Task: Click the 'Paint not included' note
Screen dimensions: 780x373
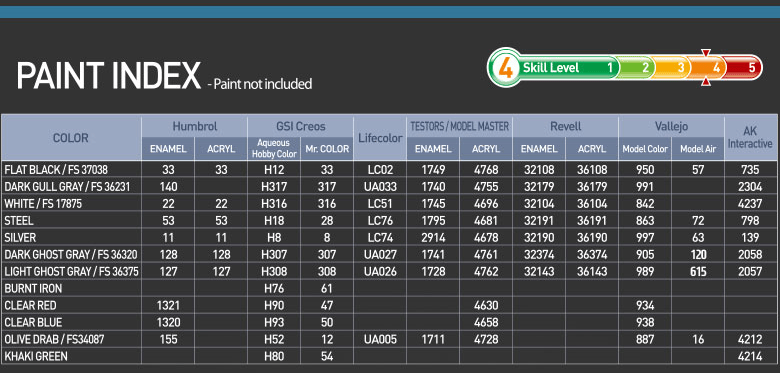Action: [x=263, y=84]
